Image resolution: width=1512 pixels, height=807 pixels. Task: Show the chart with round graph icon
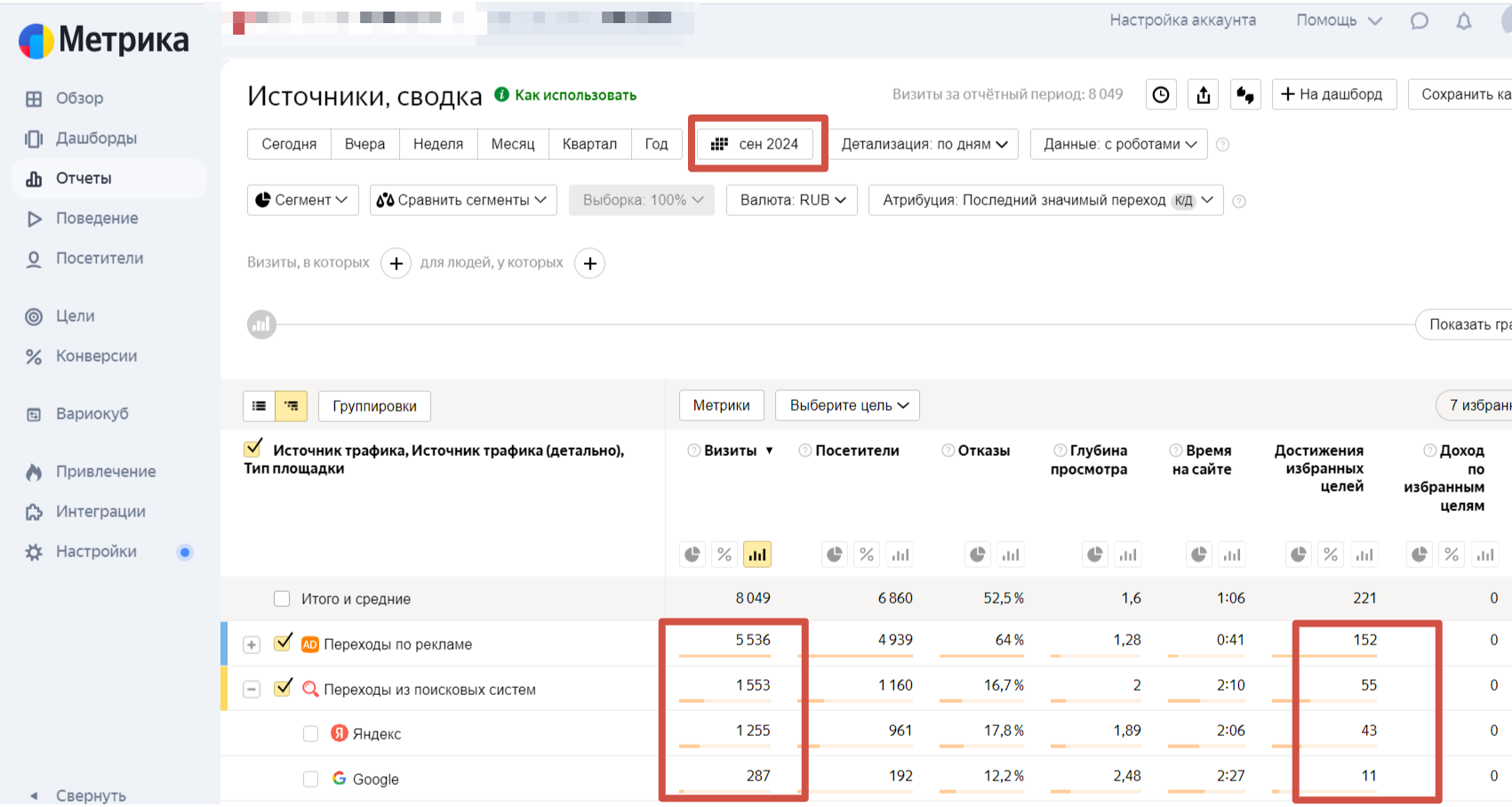point(261,324)
